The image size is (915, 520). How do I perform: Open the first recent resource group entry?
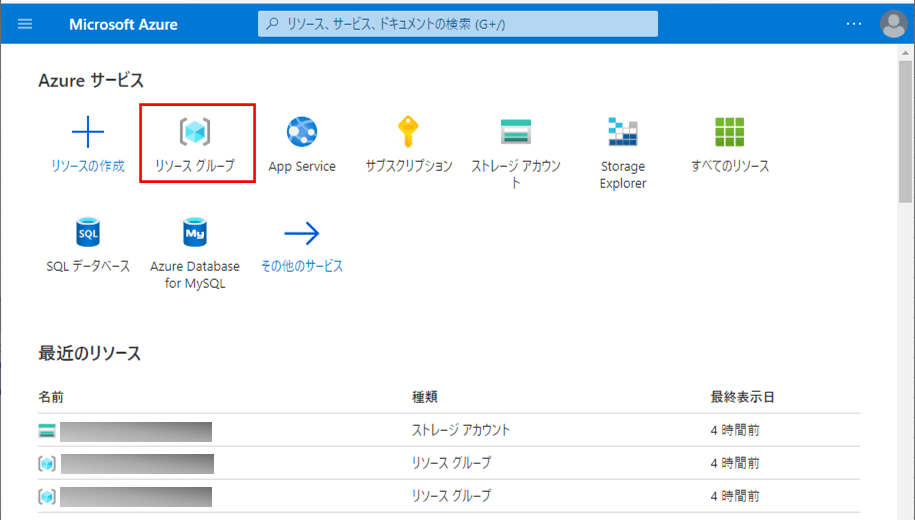[135, 464]
